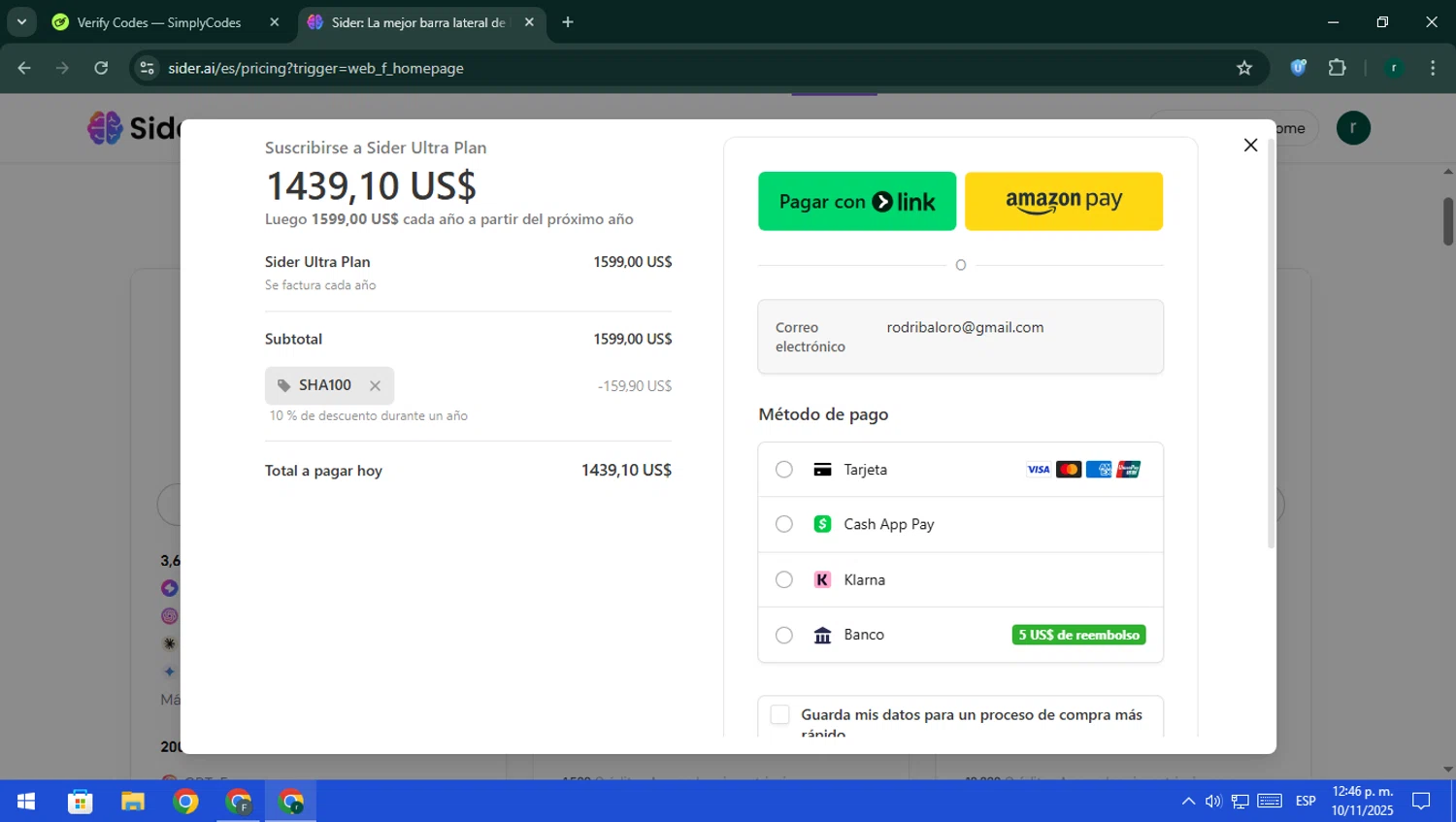Open the tab search dropdown arrow
1456x822 pixels.
coord(21,21)
